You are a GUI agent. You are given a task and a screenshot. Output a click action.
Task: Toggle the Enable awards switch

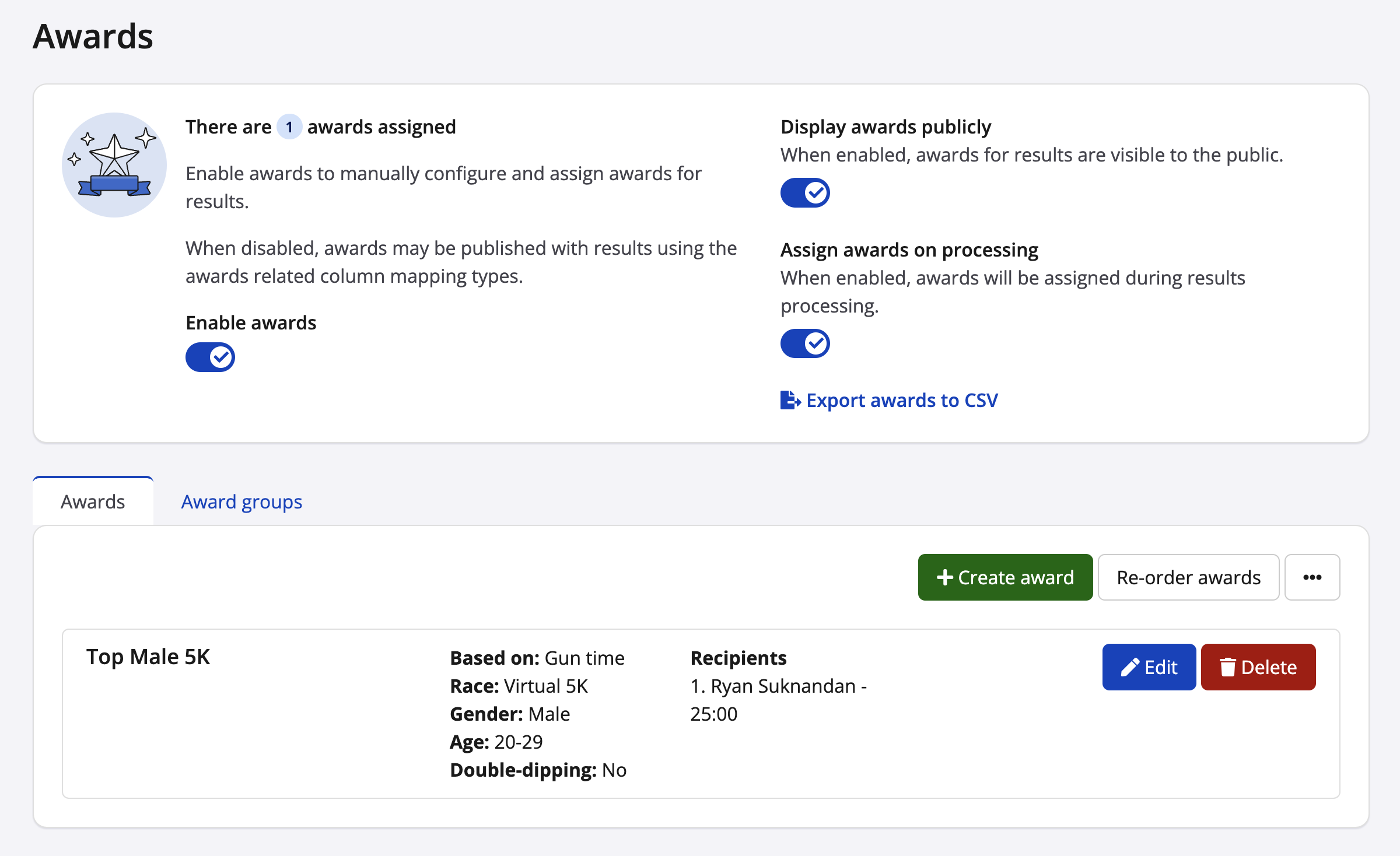point(210,357)
